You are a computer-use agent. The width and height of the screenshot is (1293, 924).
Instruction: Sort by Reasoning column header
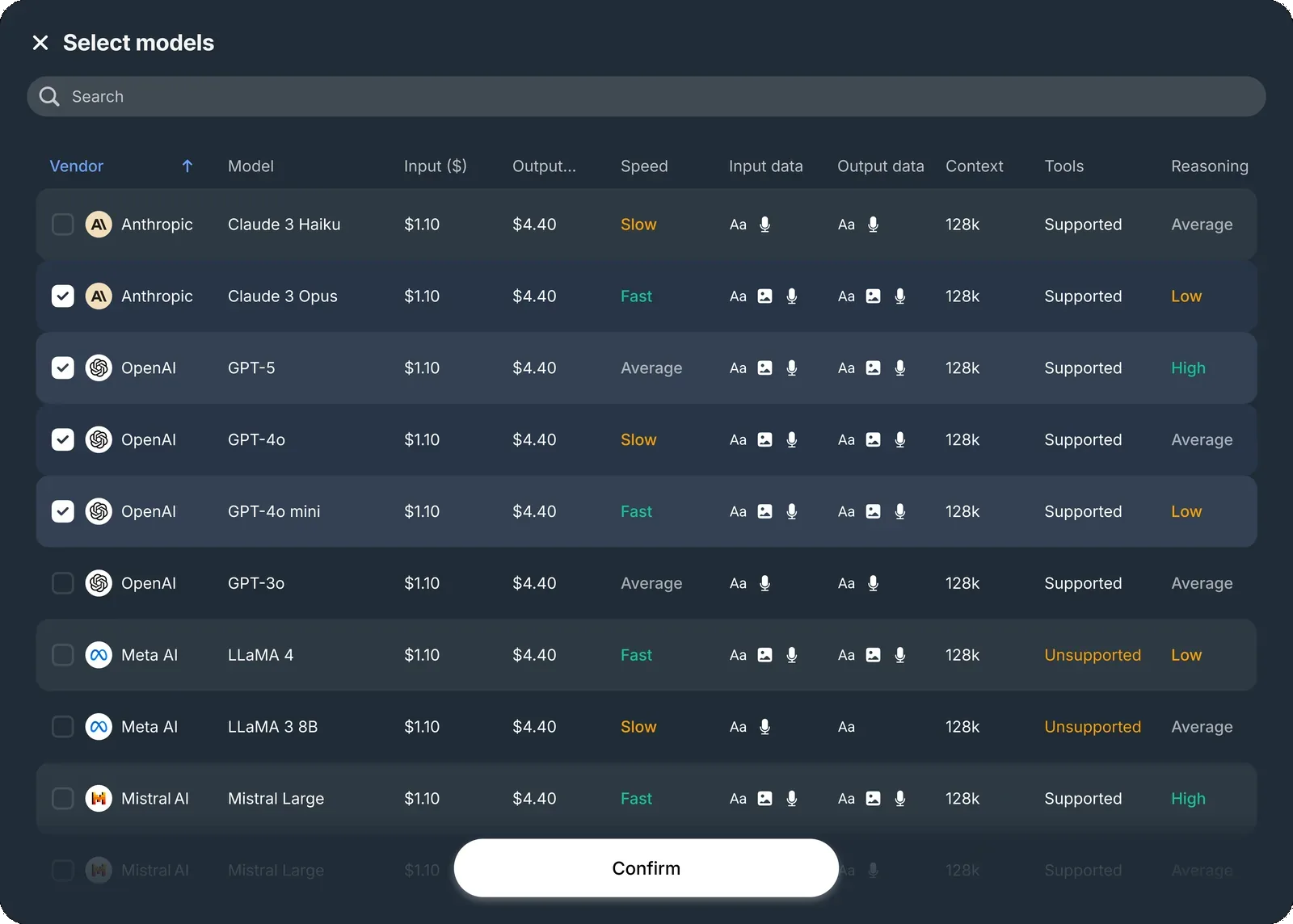coord(1210,166)
